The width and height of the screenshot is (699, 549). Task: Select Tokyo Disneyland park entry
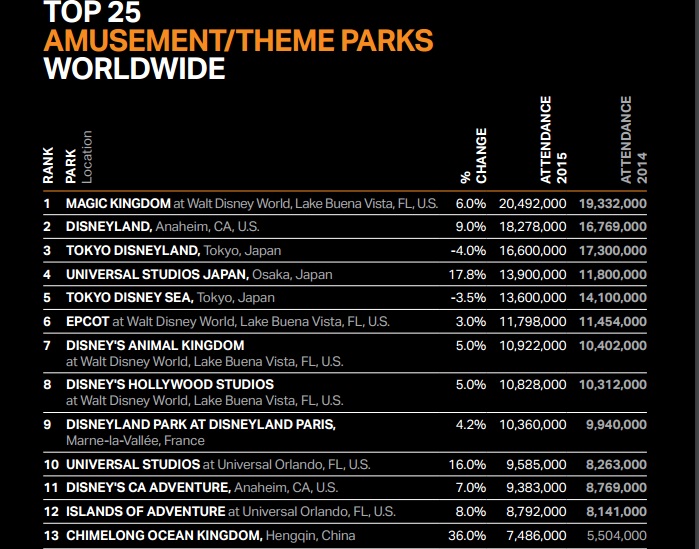pos(133,250)
